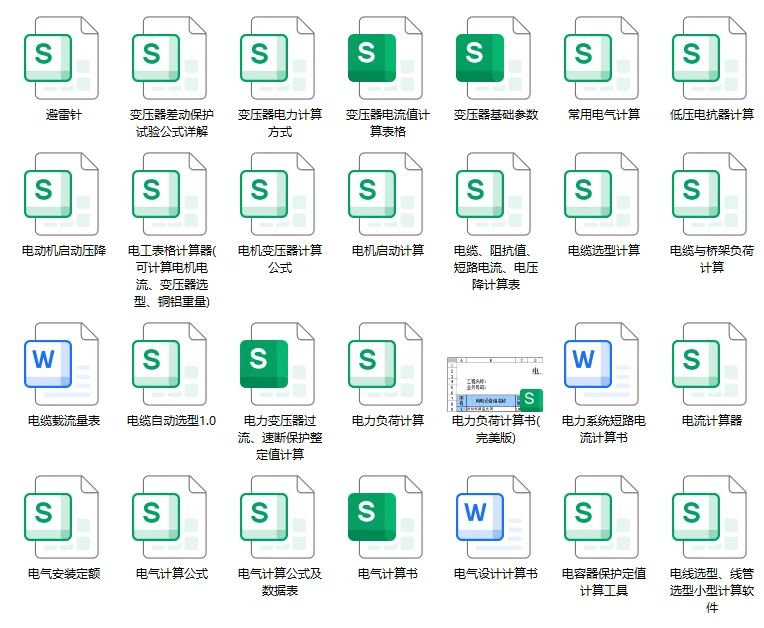
Task: Click the label 电力负荷计算书(完美版)
Action: (x=496, y=429)
